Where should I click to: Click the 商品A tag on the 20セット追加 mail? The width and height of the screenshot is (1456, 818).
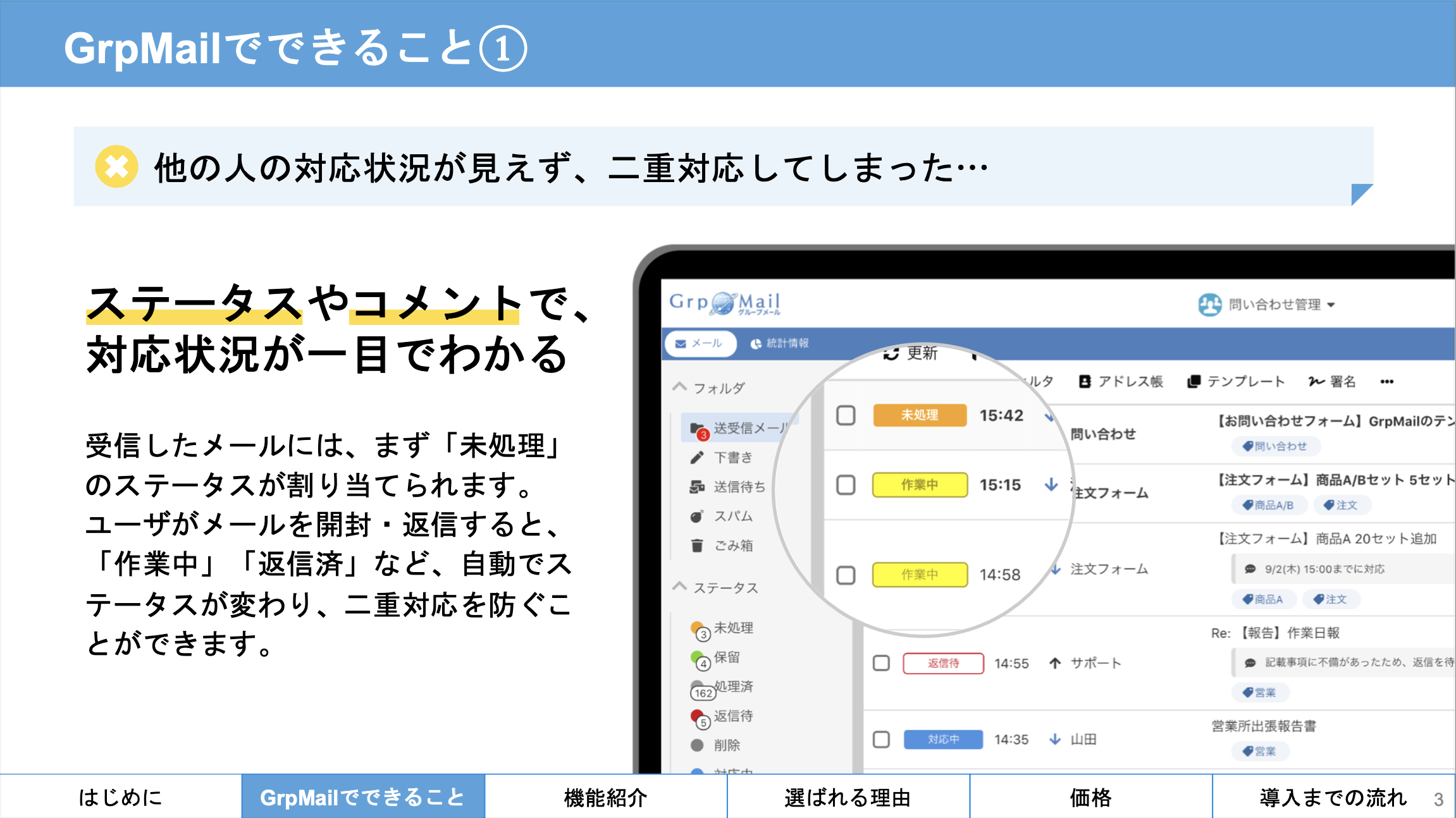tap(1263, 599)
